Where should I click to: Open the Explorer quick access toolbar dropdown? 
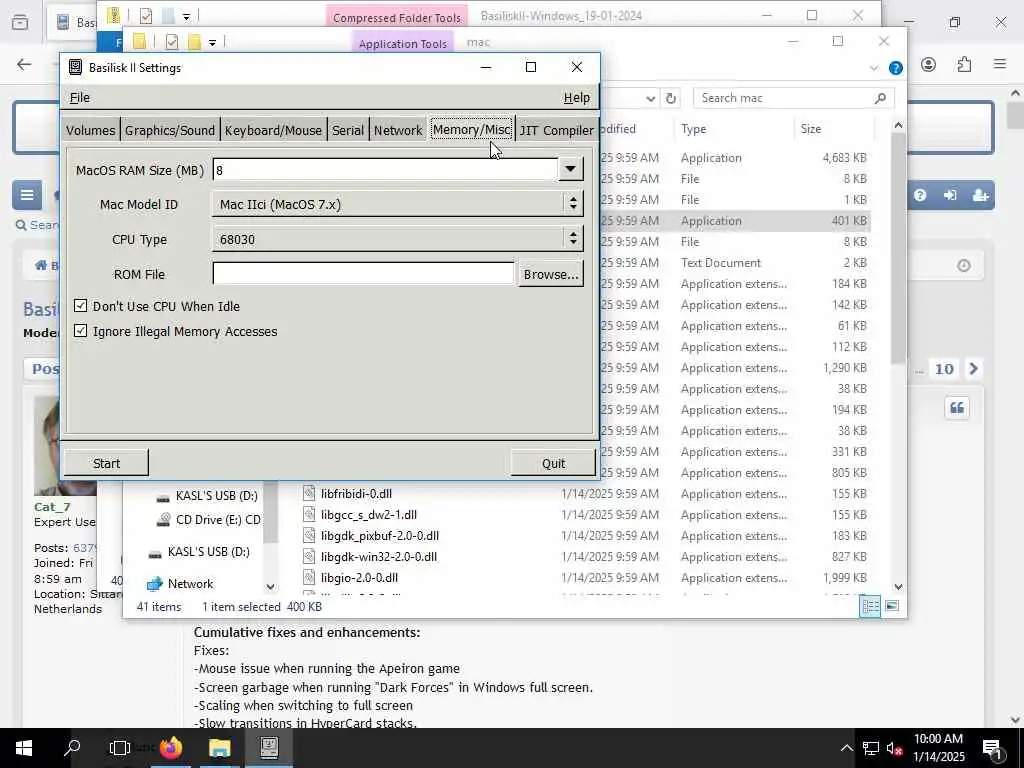click(x=212, y=43)
